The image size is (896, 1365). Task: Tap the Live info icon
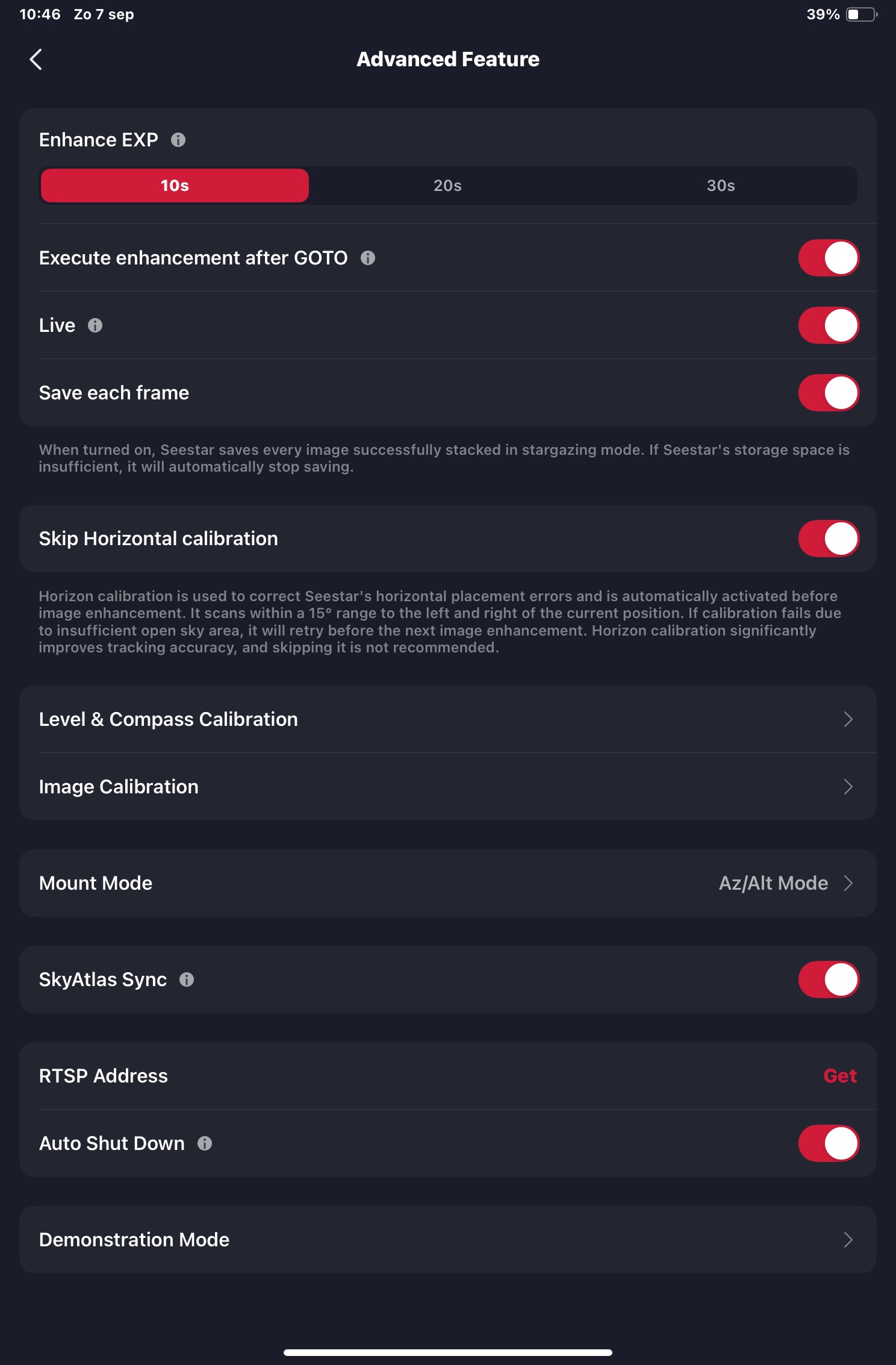pyautogui.click(x=95, y=325)
